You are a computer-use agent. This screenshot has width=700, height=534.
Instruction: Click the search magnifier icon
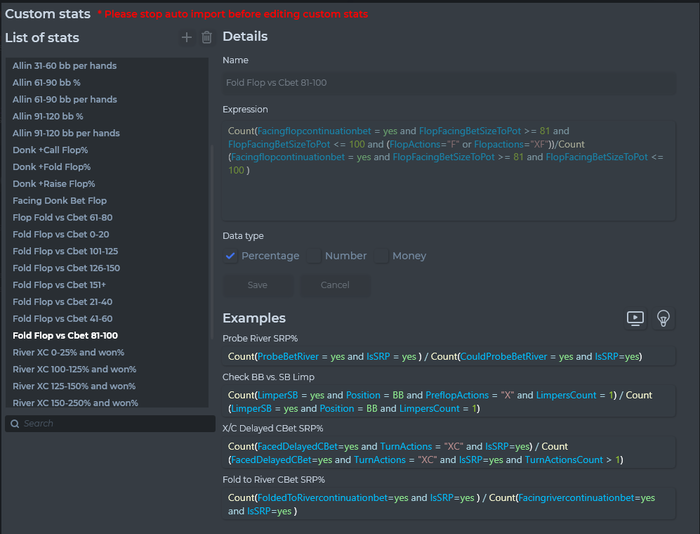[14, 424]
